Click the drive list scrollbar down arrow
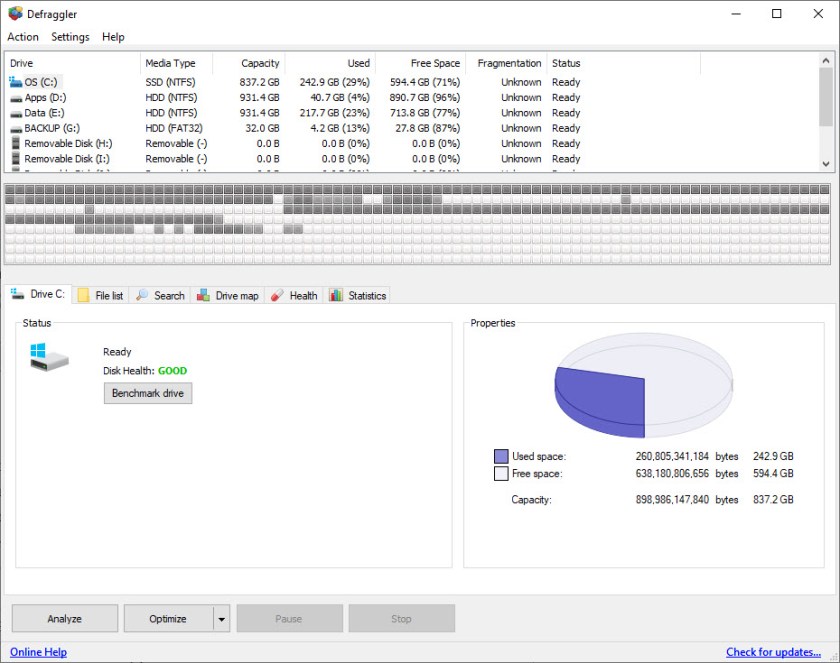This screenshot has width=840, height=663. point(826,163)
